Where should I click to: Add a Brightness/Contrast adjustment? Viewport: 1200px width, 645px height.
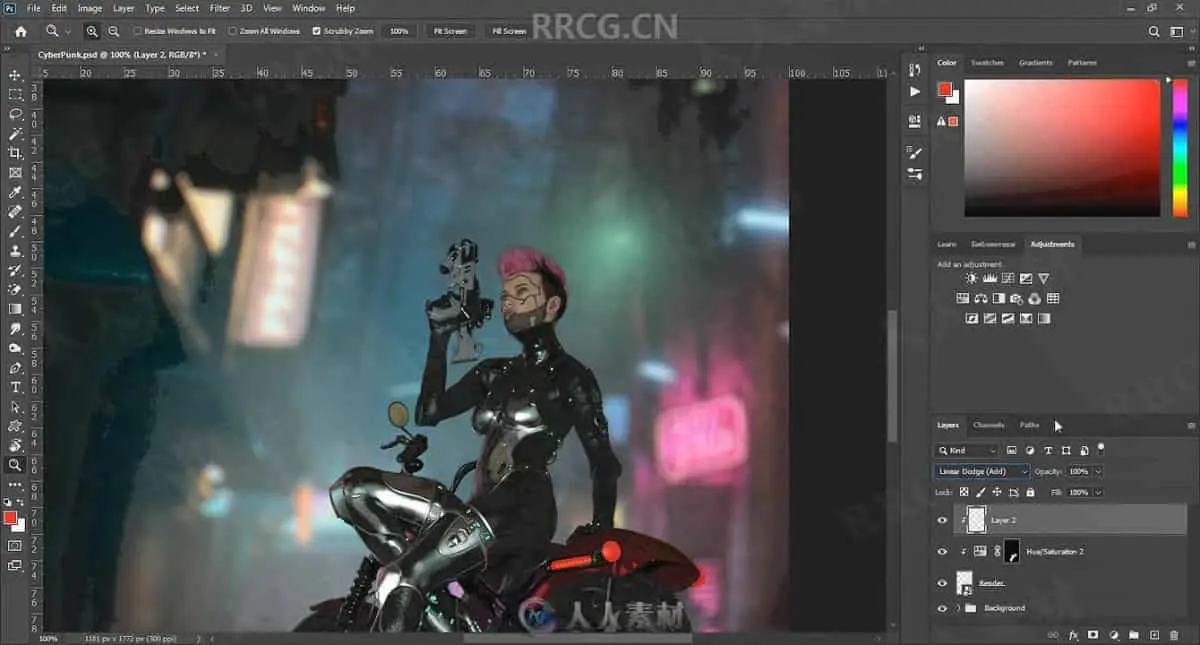971,278
